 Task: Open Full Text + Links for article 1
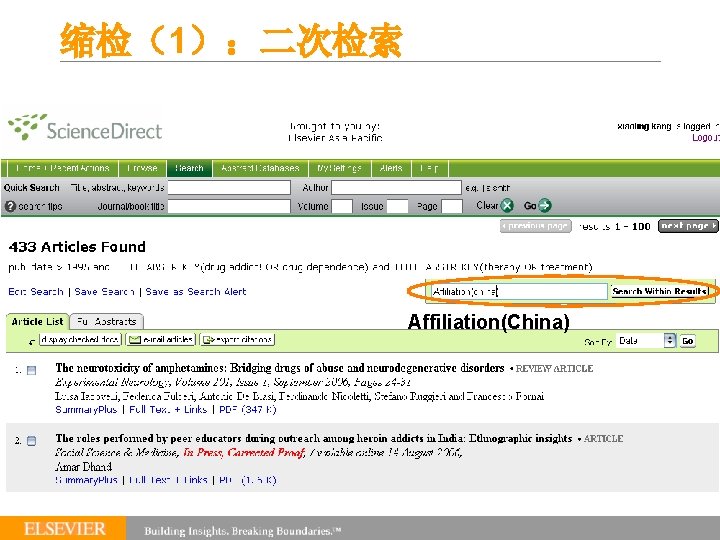pyautogui.click(x=168, y=410)
